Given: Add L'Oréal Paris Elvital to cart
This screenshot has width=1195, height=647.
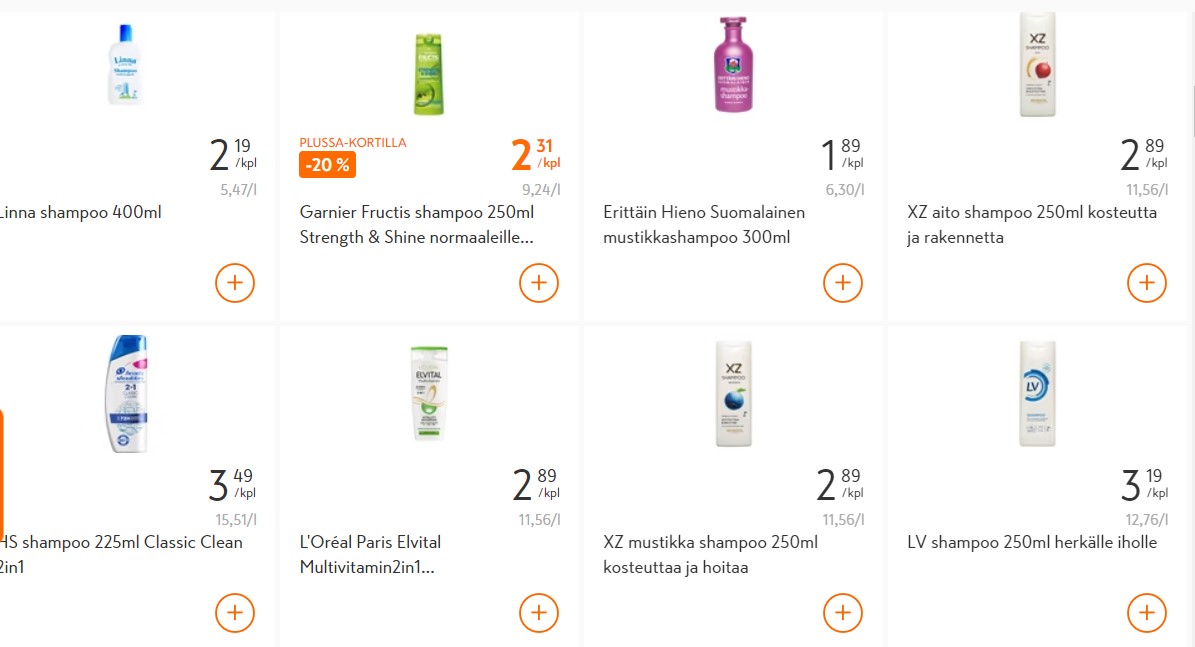Looking at the screenshot, I should click(539, 613).
